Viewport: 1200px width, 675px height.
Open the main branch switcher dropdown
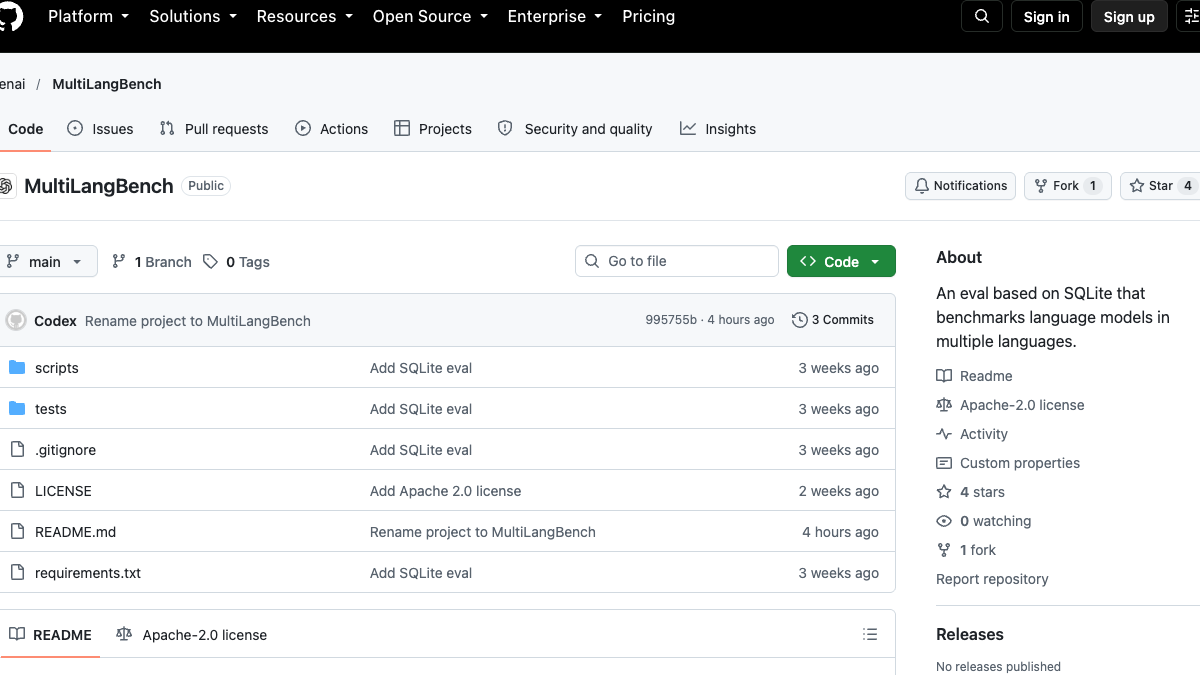(47, 261)
